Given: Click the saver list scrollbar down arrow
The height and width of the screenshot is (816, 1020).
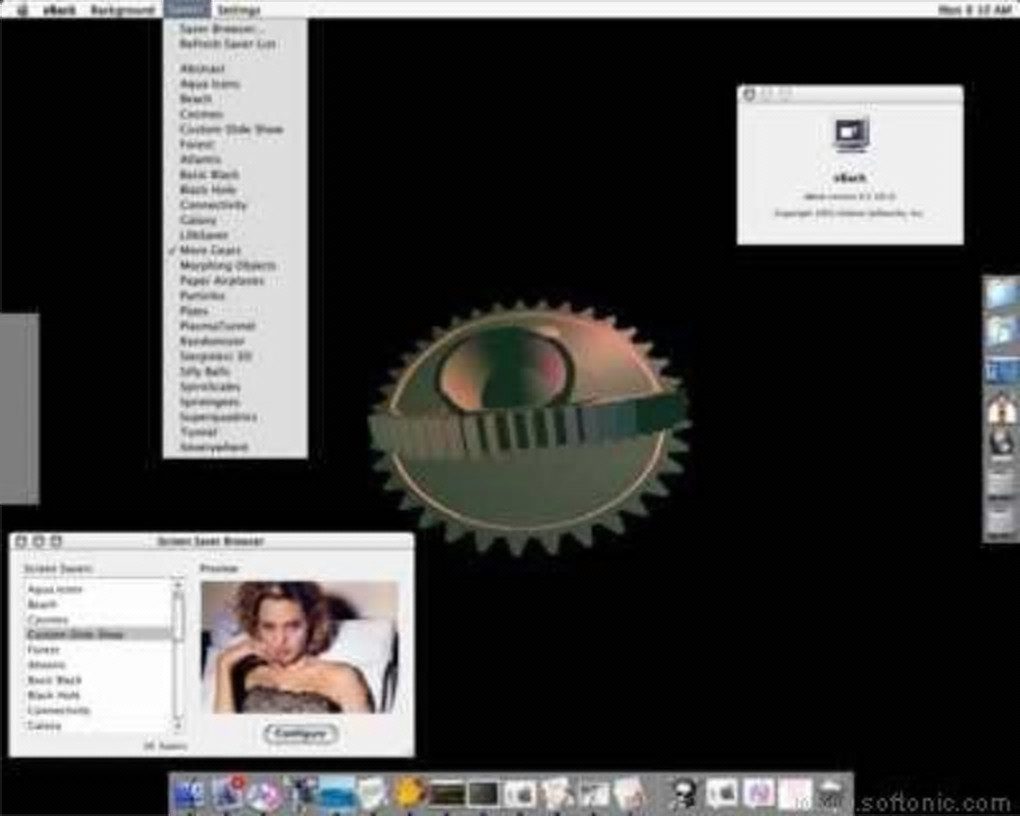Looking at the screenshot, I should coord(177,722).
